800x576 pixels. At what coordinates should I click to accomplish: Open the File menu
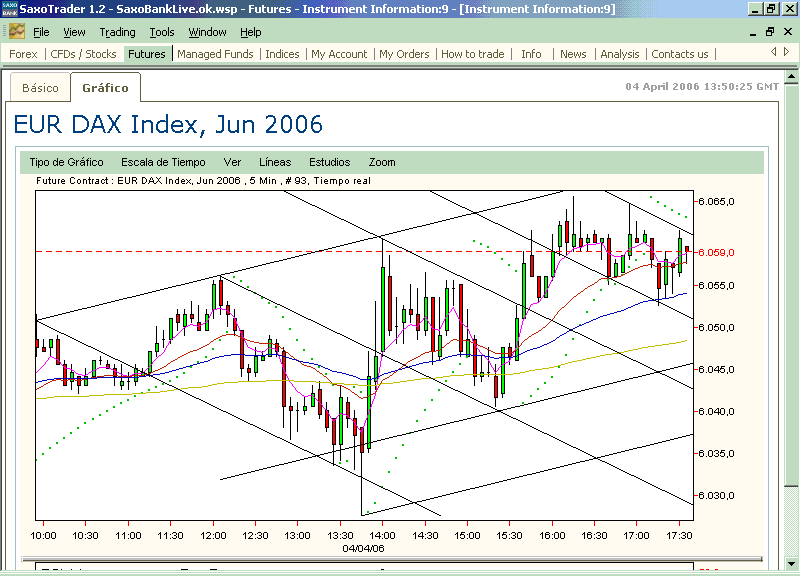click(41, 32)
